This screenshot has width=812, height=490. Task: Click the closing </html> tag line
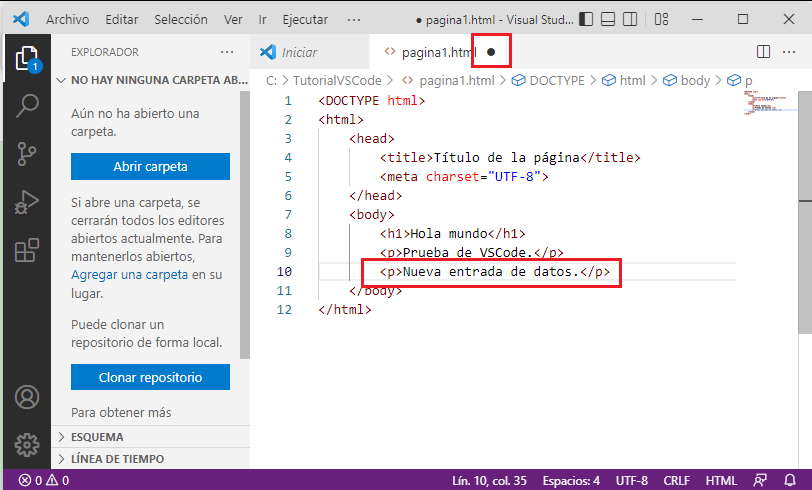(x=345, y=310)
